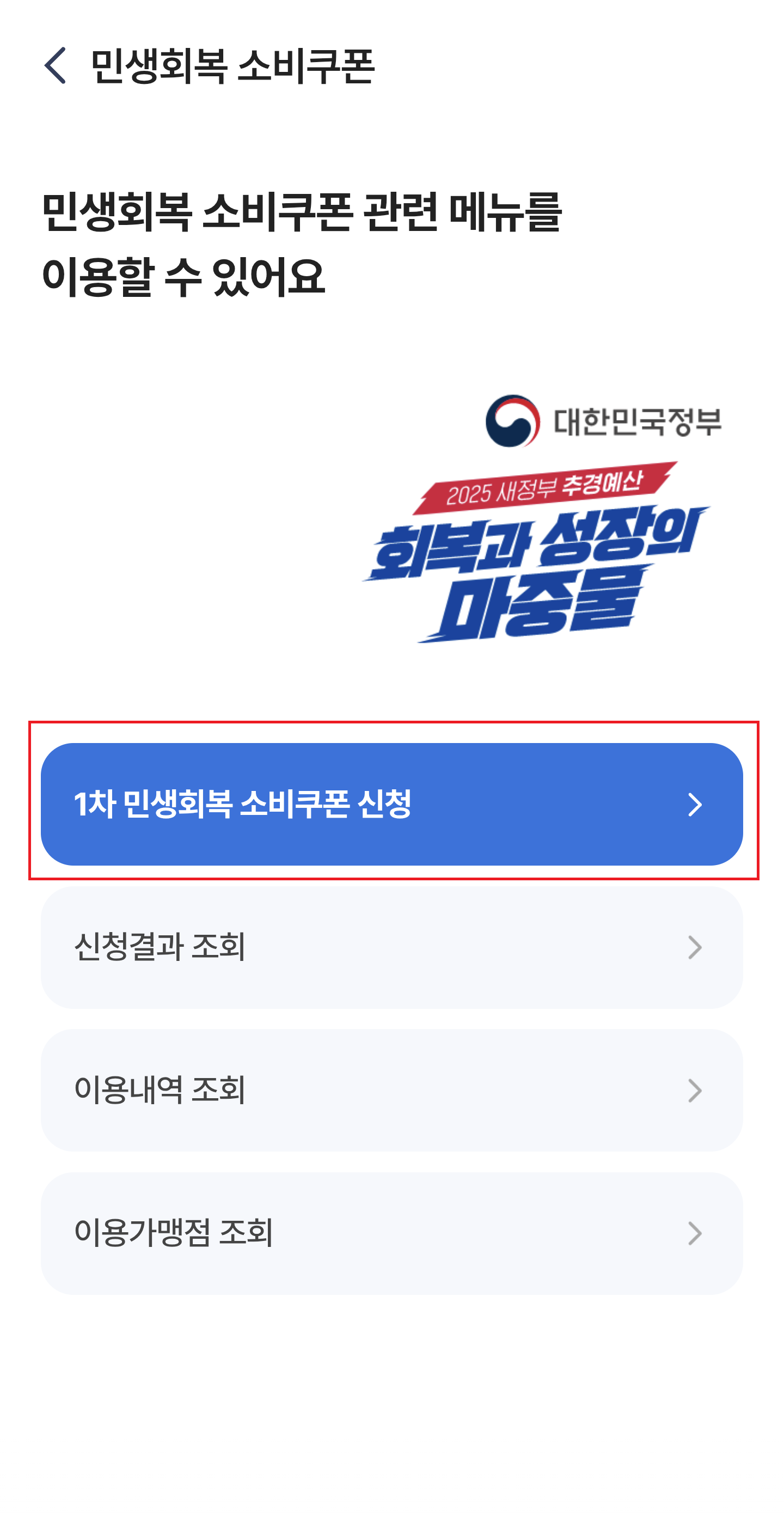Click the heading line 이용할 수 있어요
Viewport: 784px width, 1540px height.
click(183, 277)
